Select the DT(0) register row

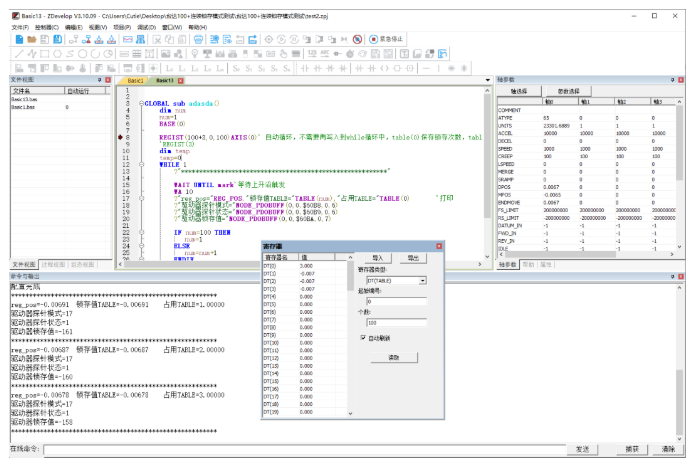tap(305, 266)
